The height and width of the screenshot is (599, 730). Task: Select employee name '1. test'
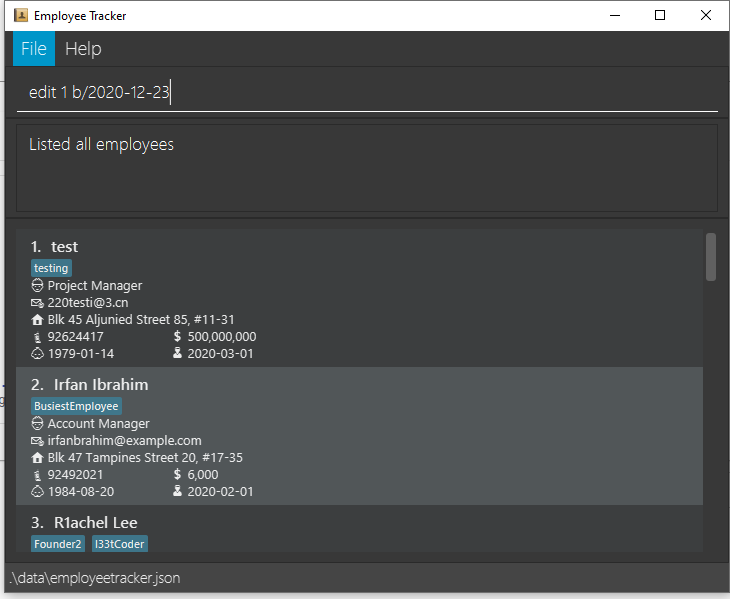point(54,247)
